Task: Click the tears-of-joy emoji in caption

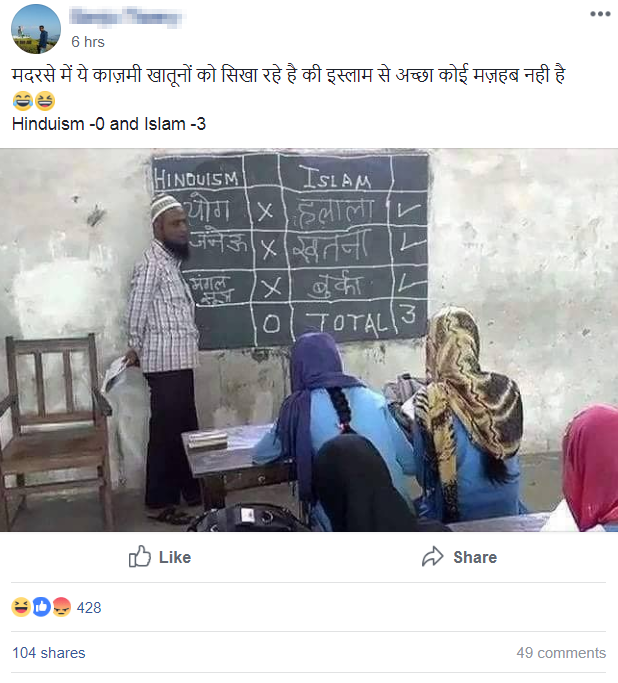Action: (23, 101)
